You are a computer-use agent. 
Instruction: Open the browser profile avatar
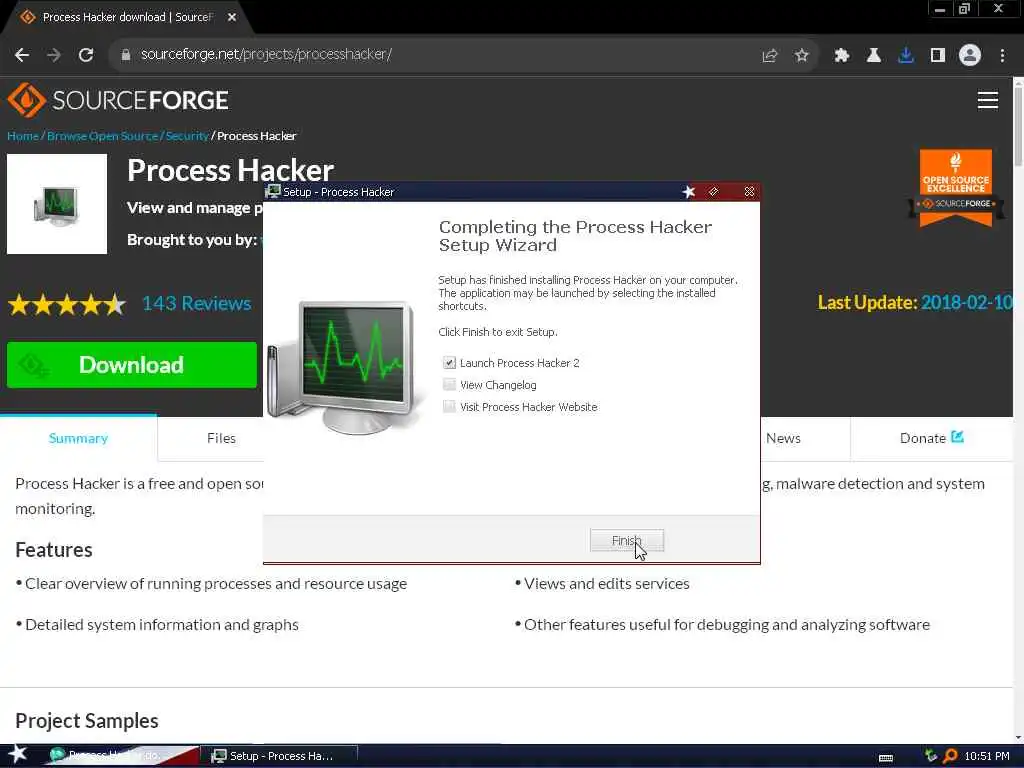click(970, 56)
